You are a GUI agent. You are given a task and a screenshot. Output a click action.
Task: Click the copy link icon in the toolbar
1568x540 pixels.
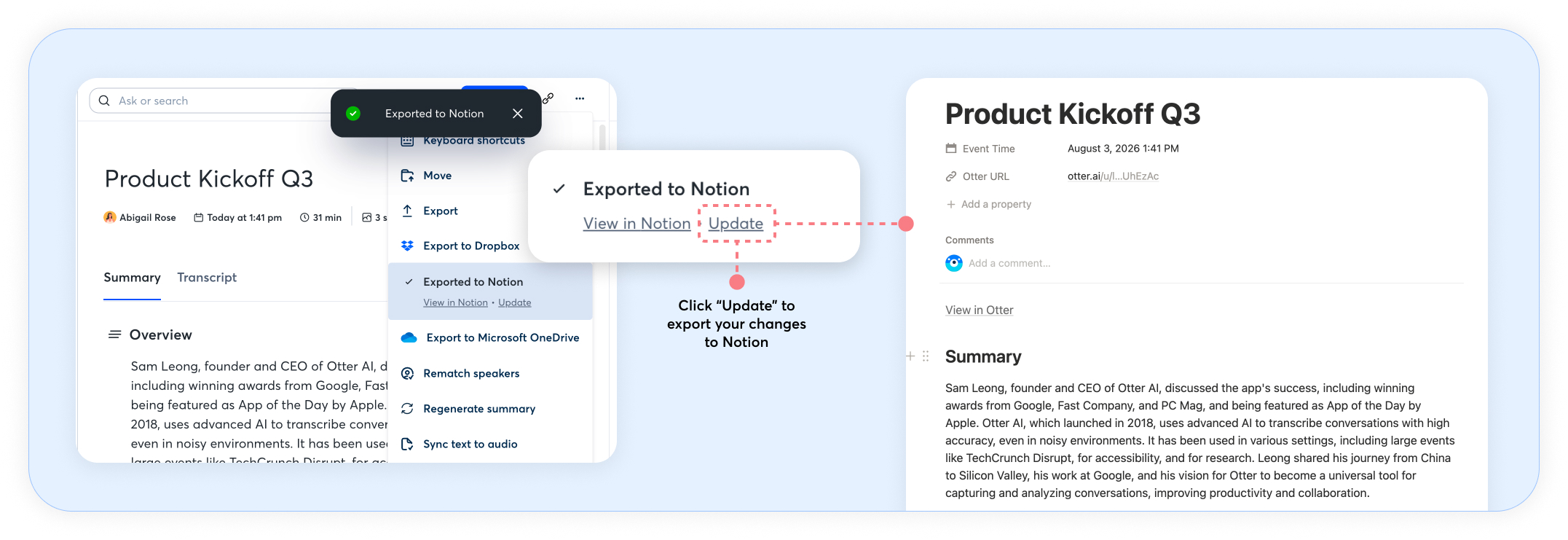548,98
